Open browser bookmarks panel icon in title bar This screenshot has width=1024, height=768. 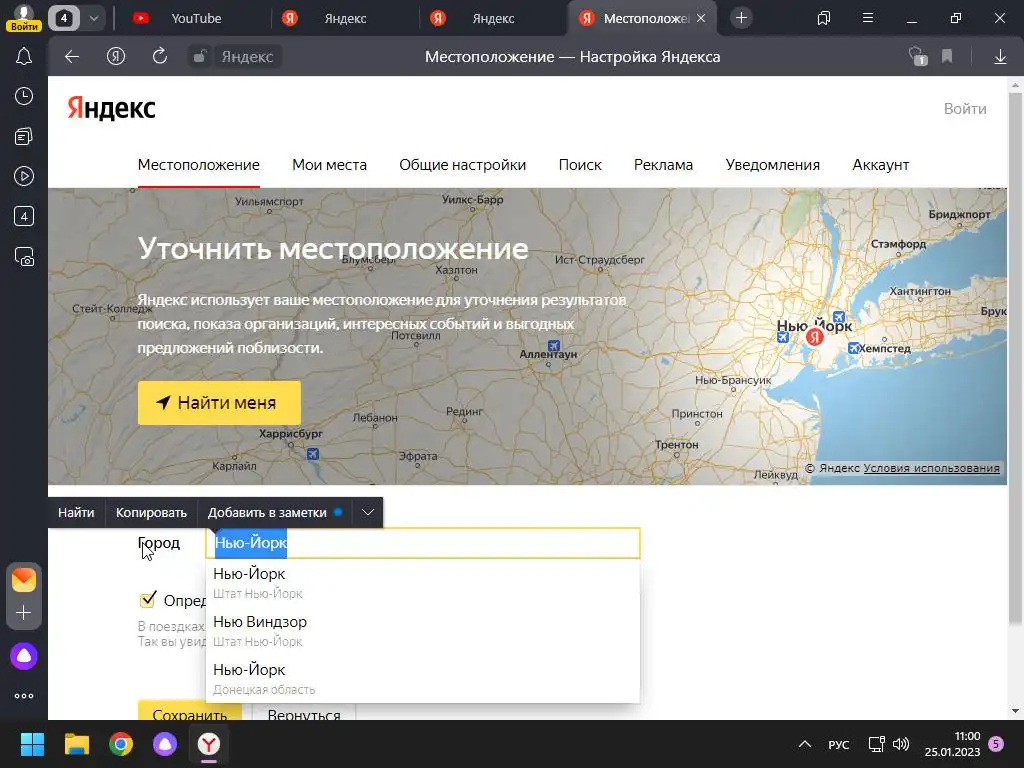coord(824,18)
